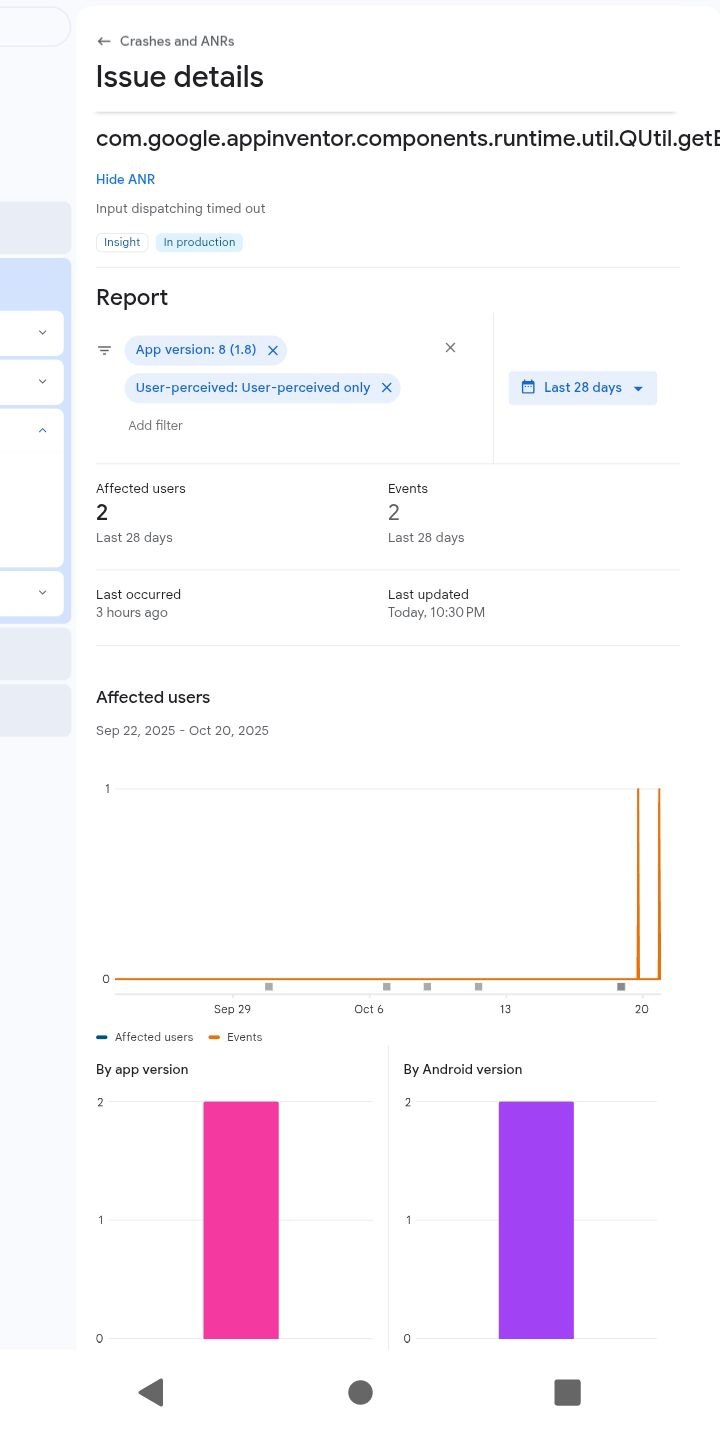Click the back arrow to Crashes and ANRs
The image size is (720, 1433).
coord(104,41)
